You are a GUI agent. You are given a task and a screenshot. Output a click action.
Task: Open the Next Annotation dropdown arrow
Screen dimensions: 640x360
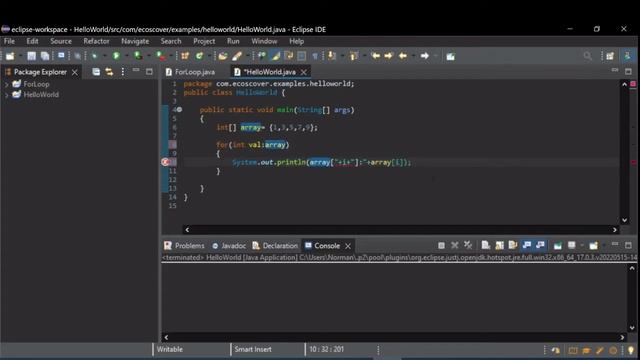point(342,56)
